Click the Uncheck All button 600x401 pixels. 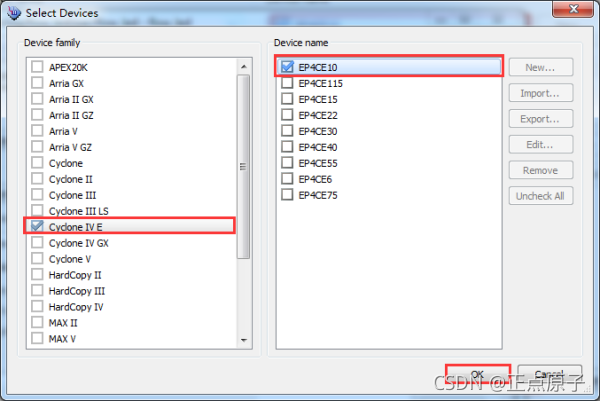click(x=541, y=196)
